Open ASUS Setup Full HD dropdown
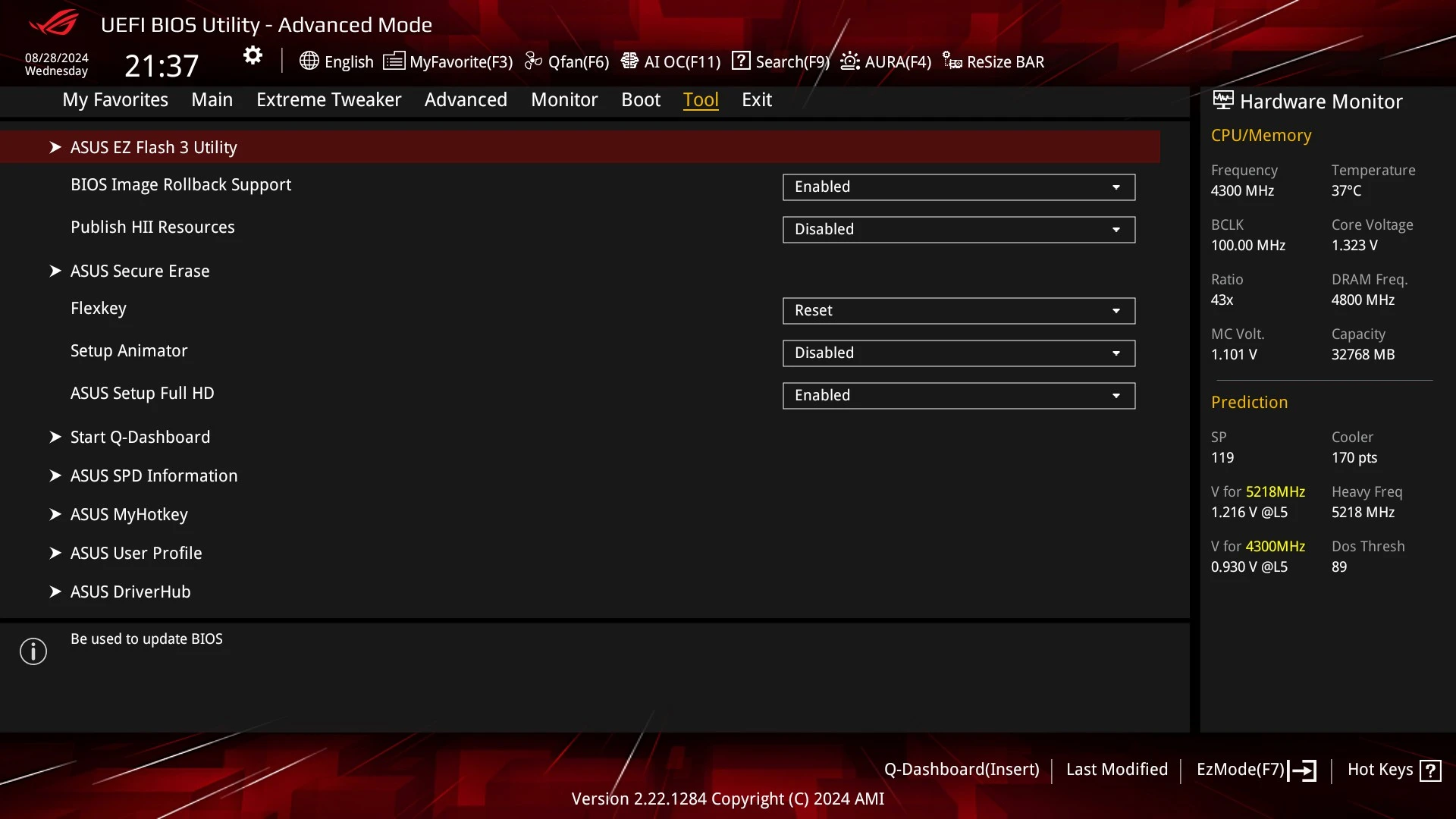Image resolution: width=1456 pixels, height=819 pixels. coord(959,396)
